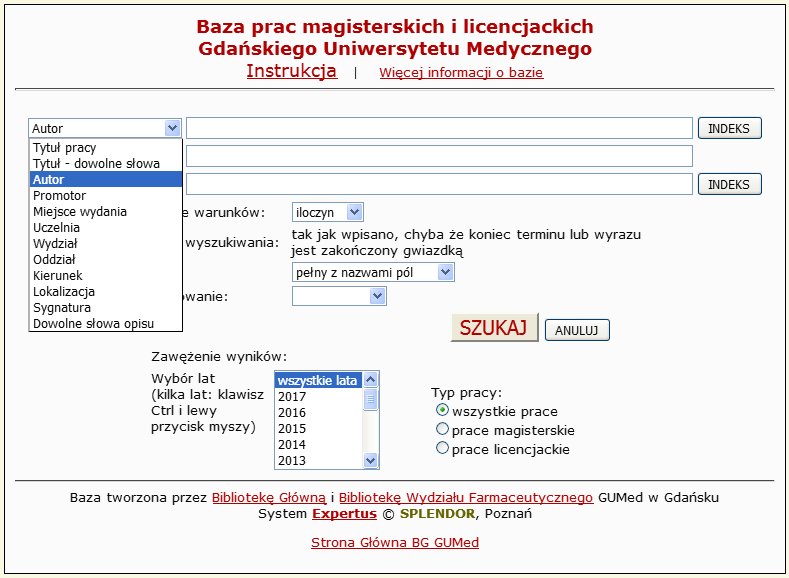The width and height of the screenshot is (789, 578).
Task: Select 'prace licencjackie' radio button
Action: click(443, 449)
